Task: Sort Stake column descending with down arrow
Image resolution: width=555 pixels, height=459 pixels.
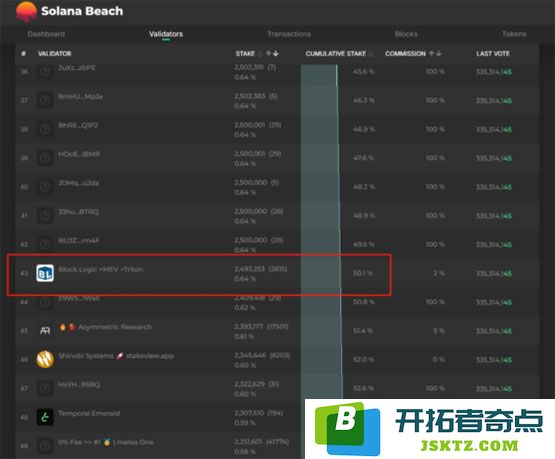Action: click(x=276, y=53)
